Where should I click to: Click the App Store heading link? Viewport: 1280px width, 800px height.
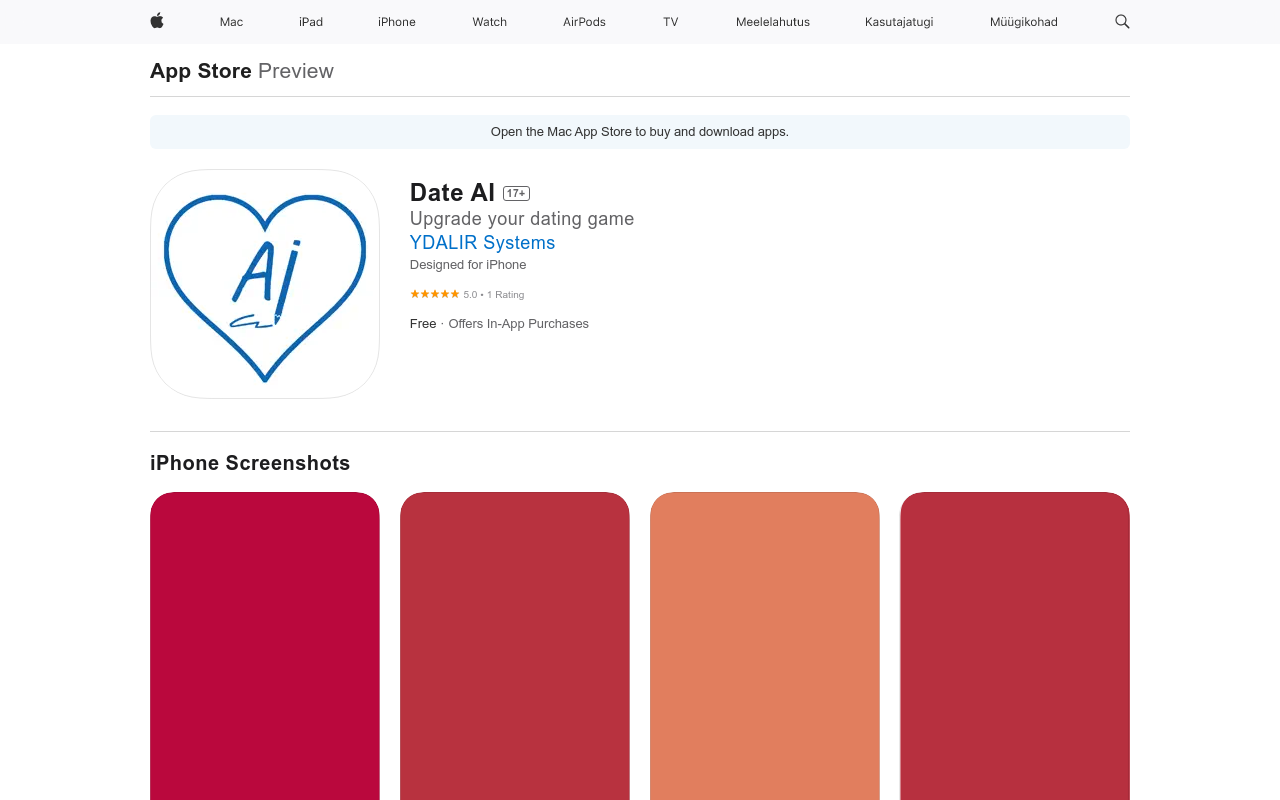coord(201,71)
